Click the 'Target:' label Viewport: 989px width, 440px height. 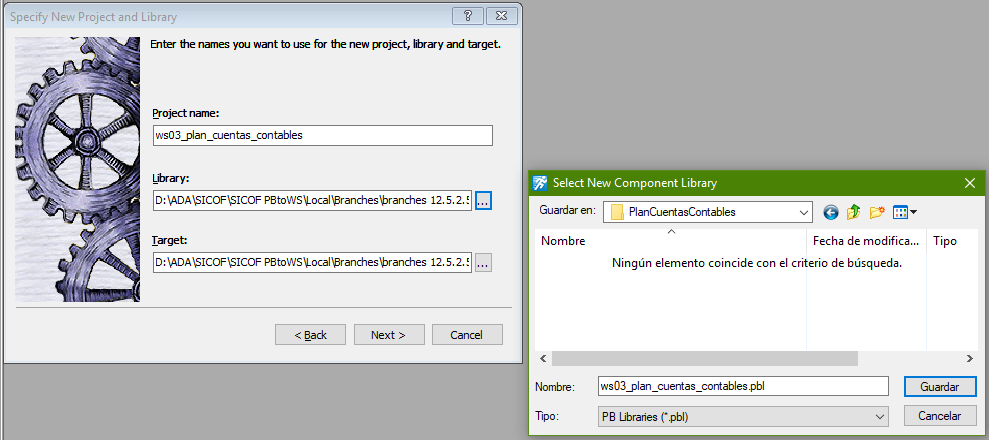pos(170,240)
